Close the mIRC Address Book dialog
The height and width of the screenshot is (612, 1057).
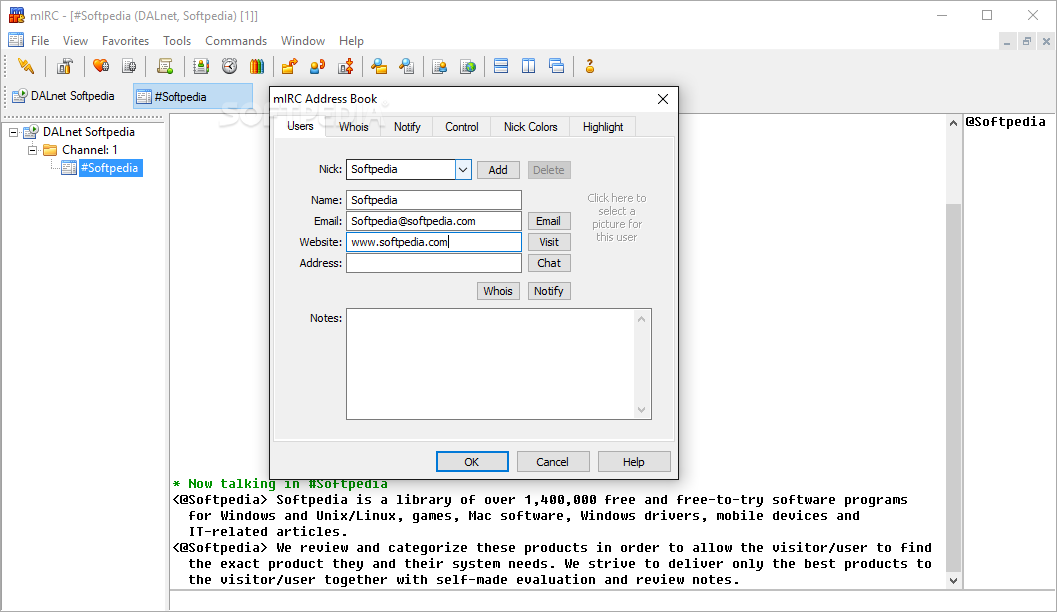[663, 99]
